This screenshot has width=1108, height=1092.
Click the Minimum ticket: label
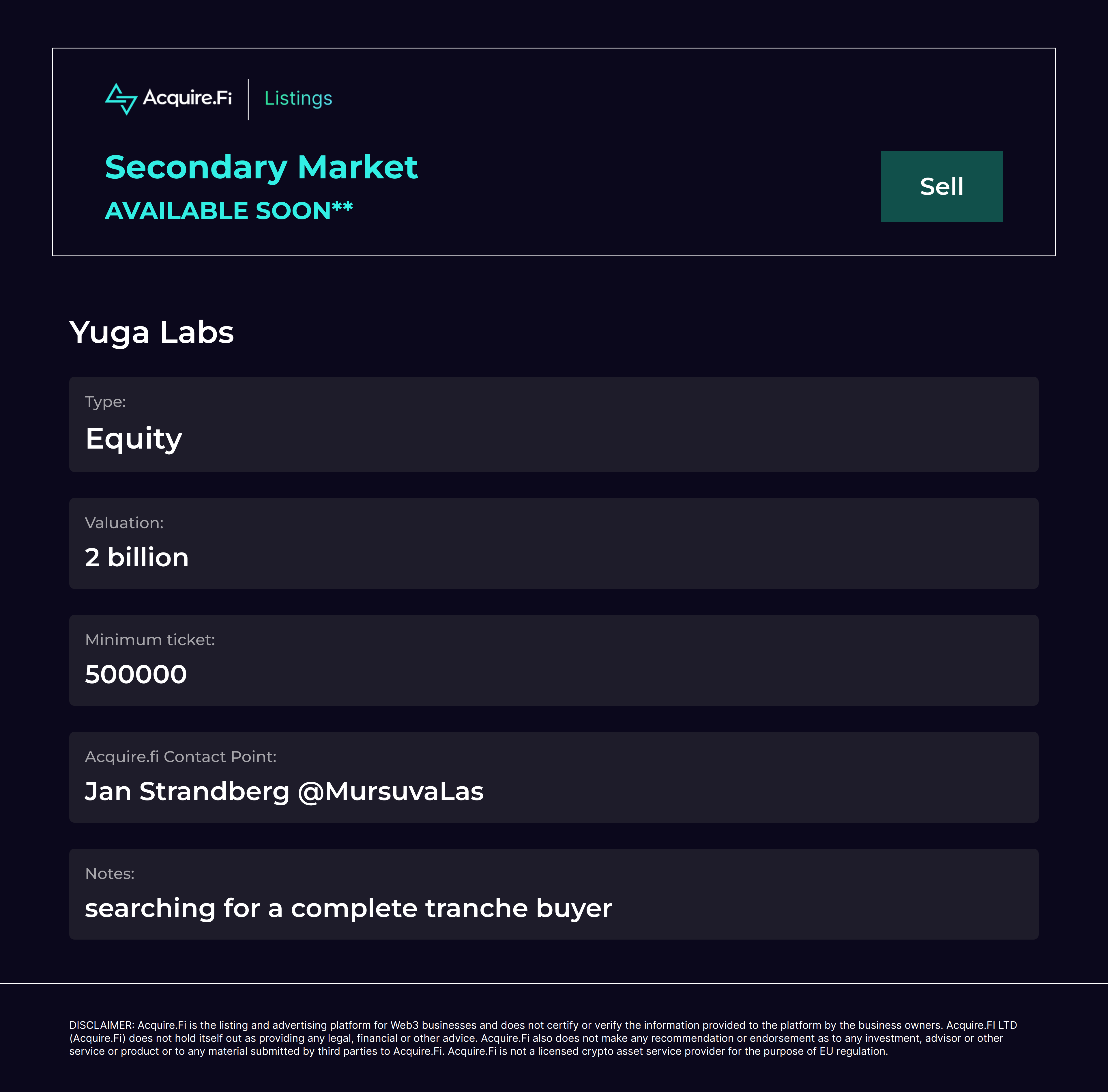pos(150,640)
